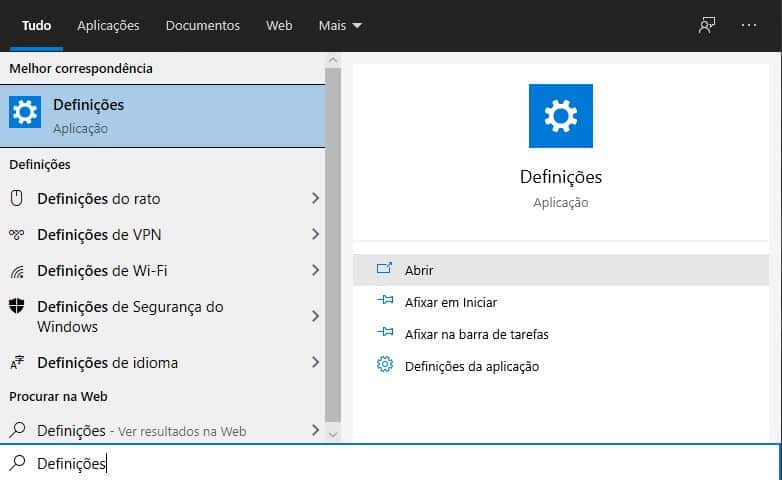The width and height of the screenshot is (782, 480).
Task: Click the search box containing Definições
Action: tap(390, 463)
